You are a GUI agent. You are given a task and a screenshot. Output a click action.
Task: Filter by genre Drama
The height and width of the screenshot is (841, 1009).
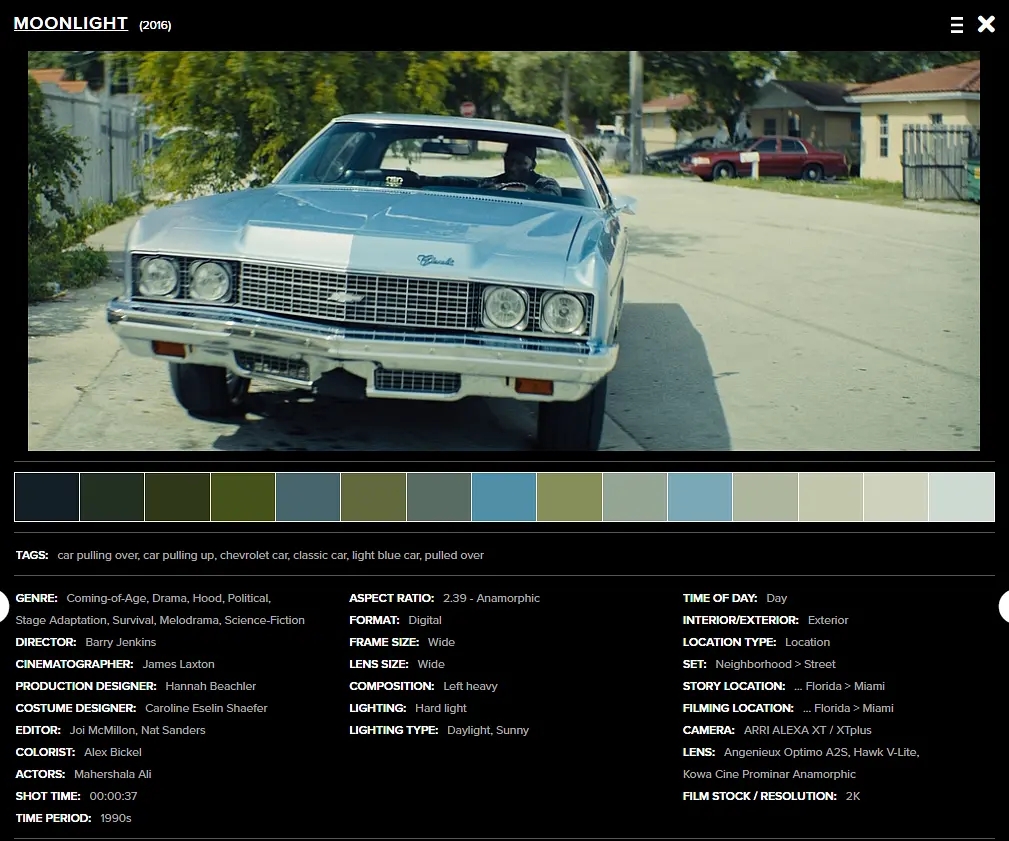click(169, 598)
